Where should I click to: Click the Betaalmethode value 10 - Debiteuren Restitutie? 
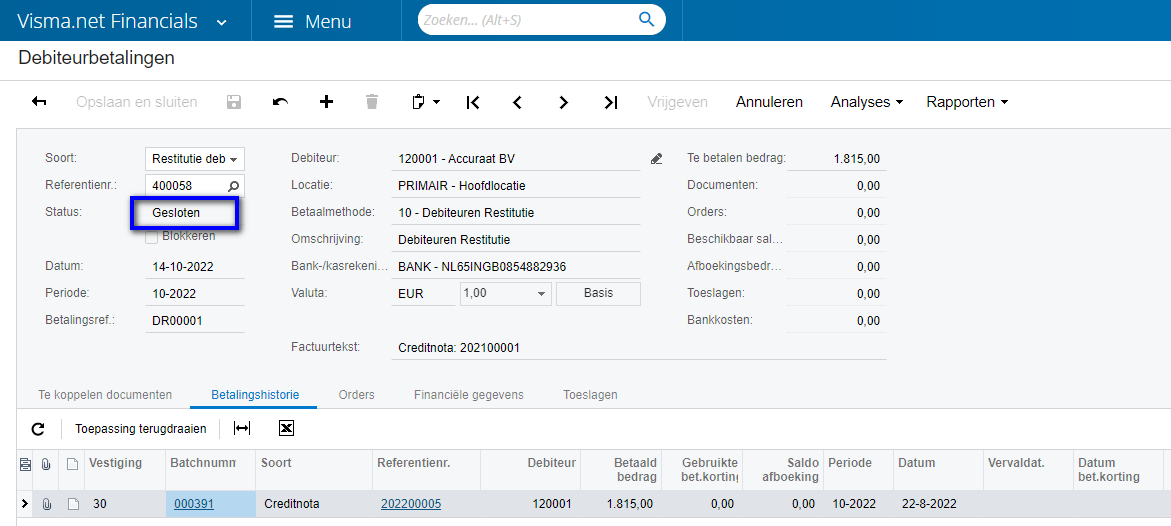(466, 213)
